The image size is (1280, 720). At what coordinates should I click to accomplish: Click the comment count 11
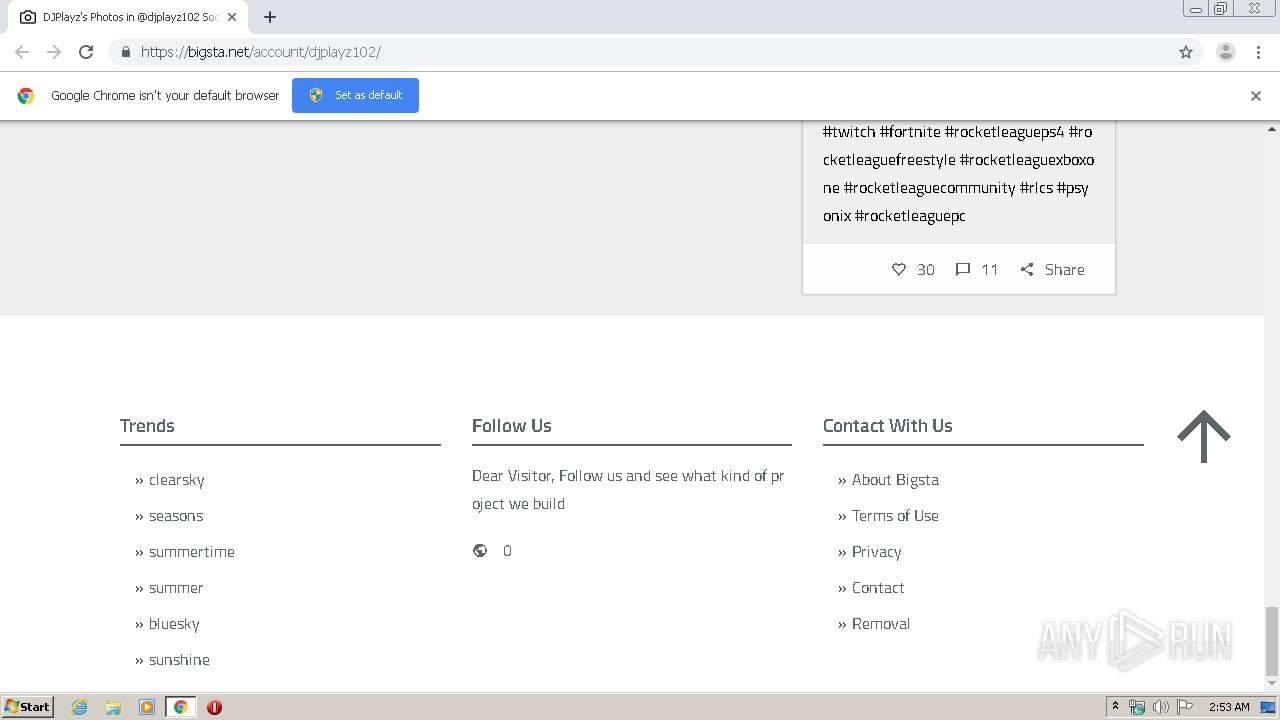(990, 269)
